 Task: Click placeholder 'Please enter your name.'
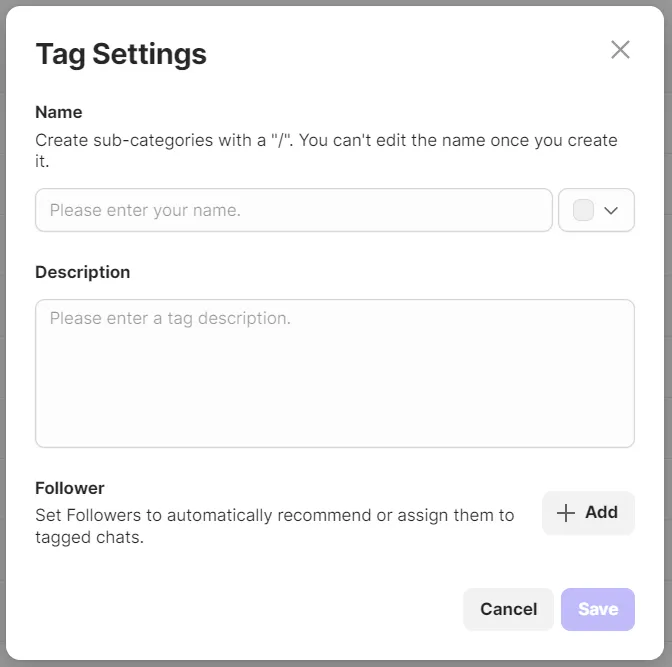click(x=145, y=210)
